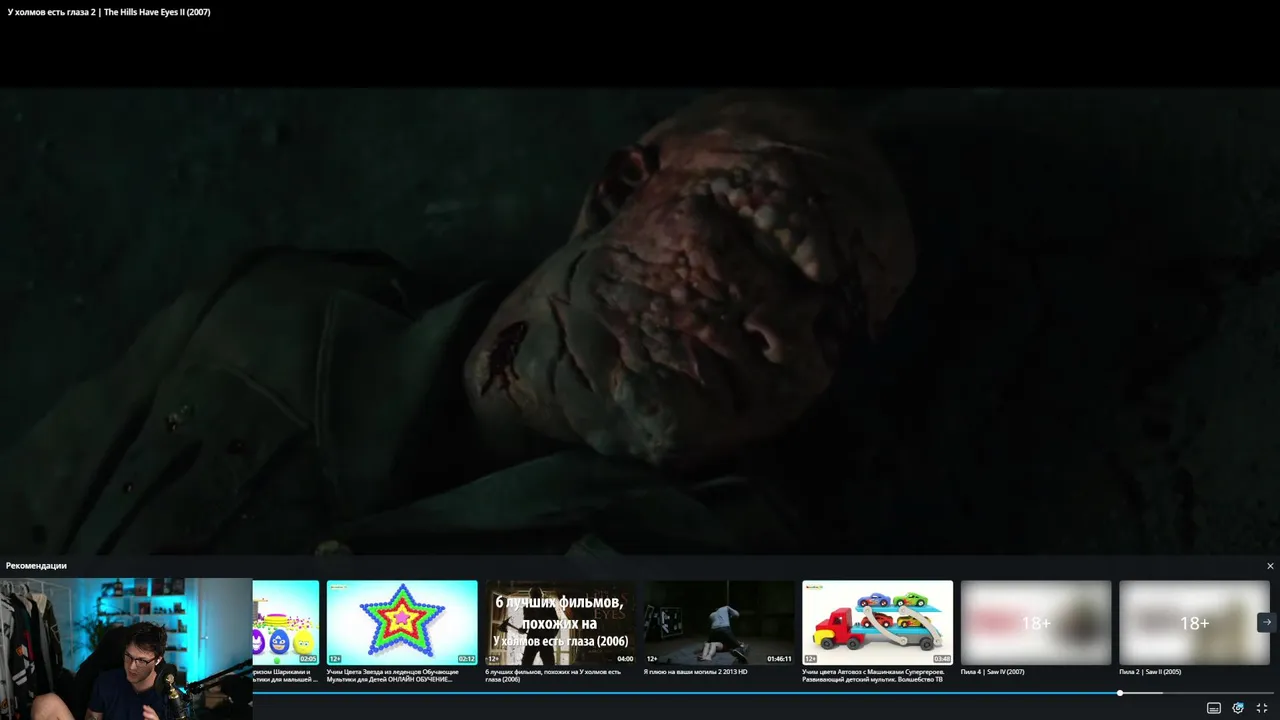Move the video progress slider handle

point(1120,693)
